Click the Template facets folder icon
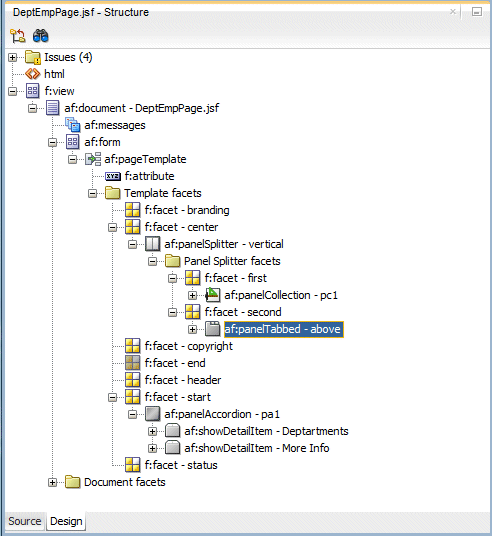 pyautogui.click(x=112, y=193)
